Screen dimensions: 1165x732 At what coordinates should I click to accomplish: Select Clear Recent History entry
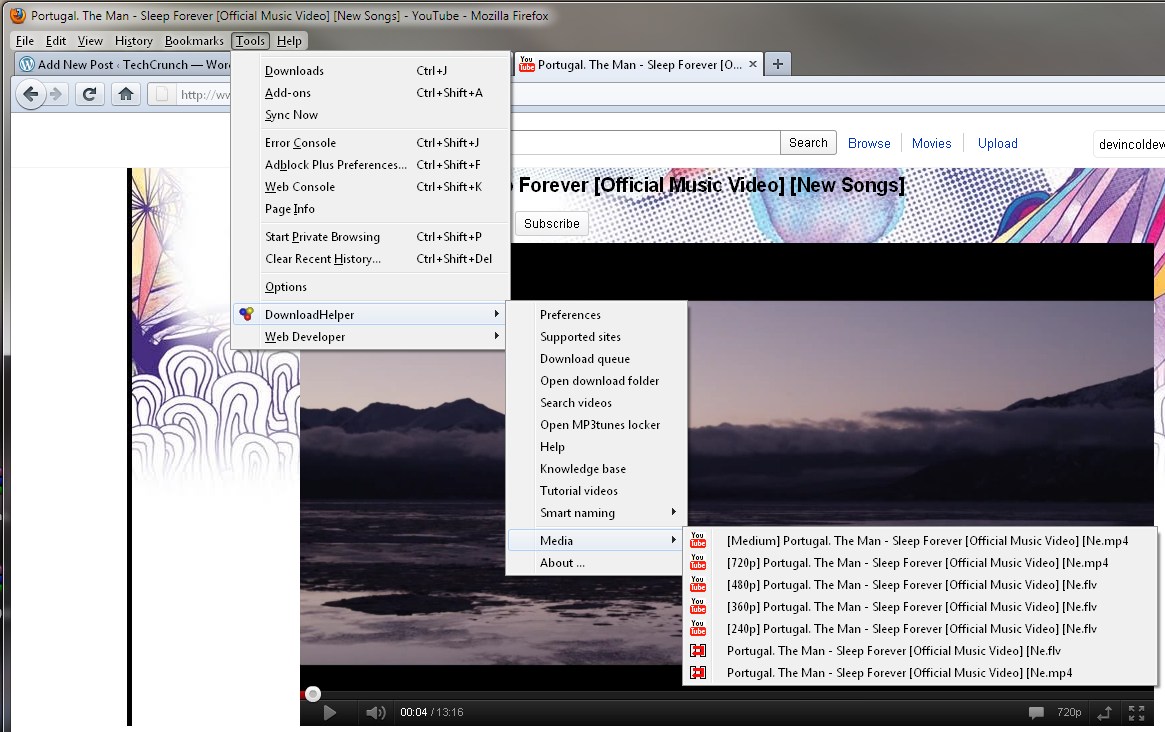(x=369, y=259)
